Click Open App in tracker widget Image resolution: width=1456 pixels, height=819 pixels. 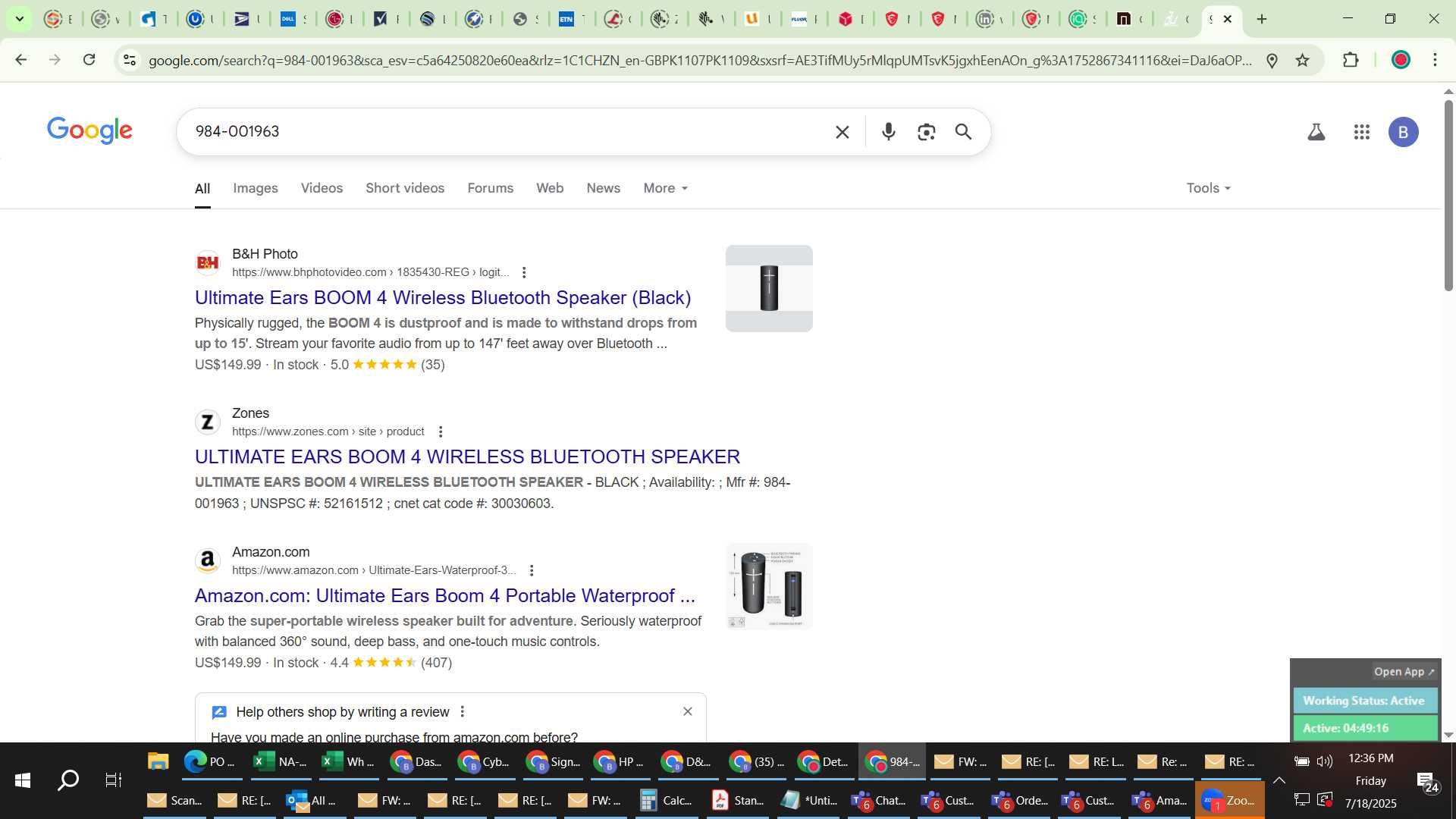click(x=1404, y=672)
